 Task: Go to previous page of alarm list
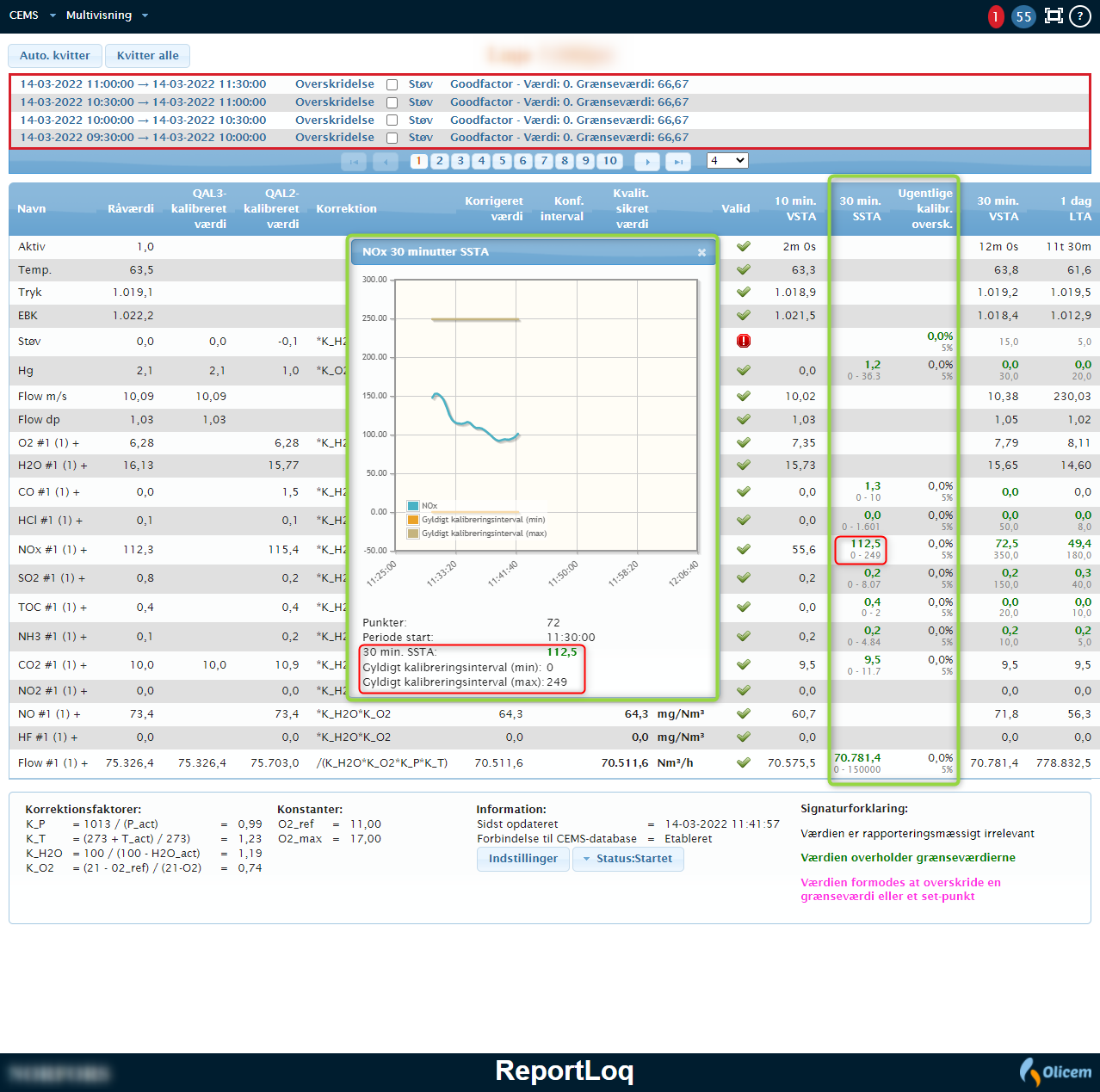[386, 161]
